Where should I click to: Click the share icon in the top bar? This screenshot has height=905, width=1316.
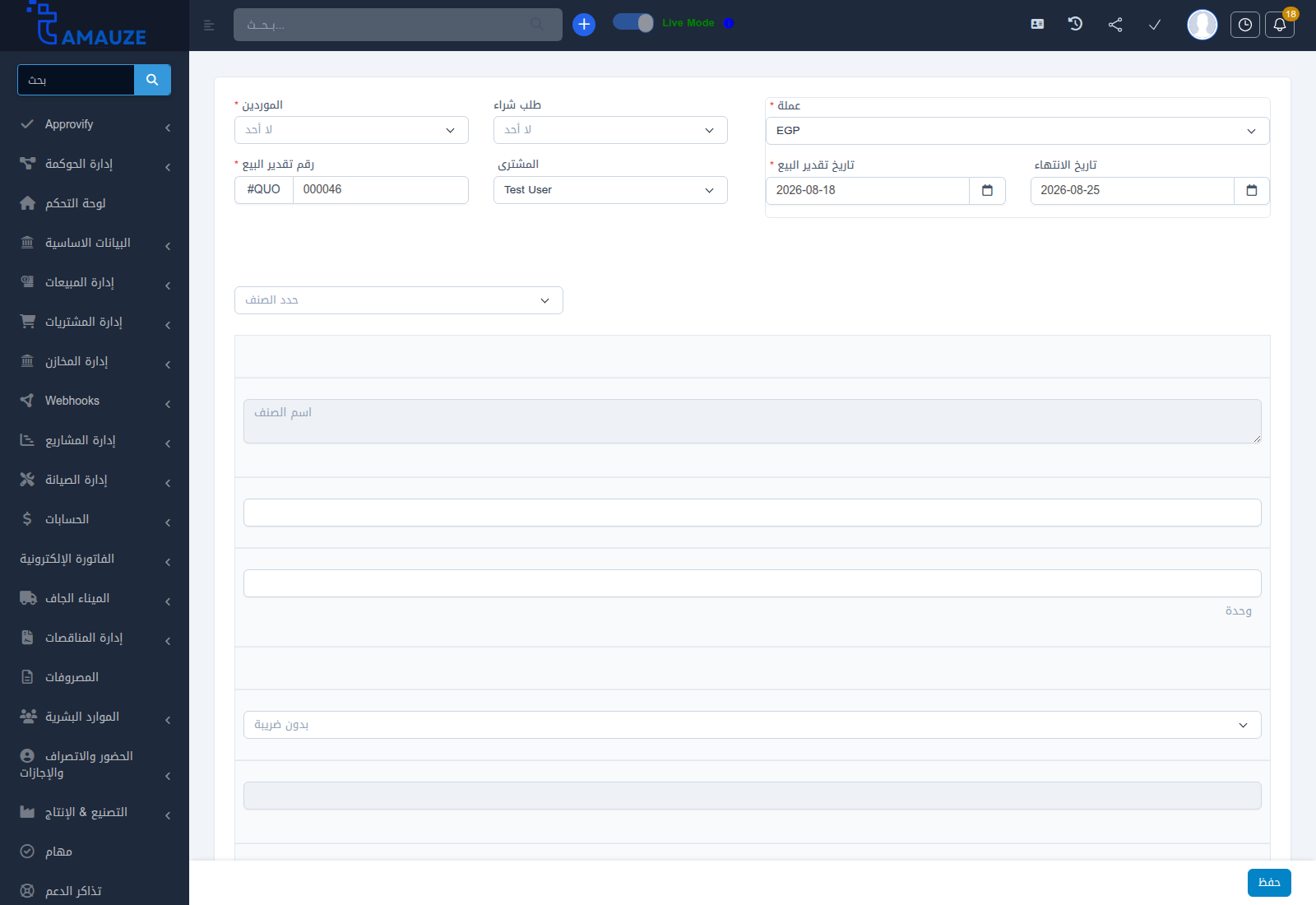(1115, 25)
